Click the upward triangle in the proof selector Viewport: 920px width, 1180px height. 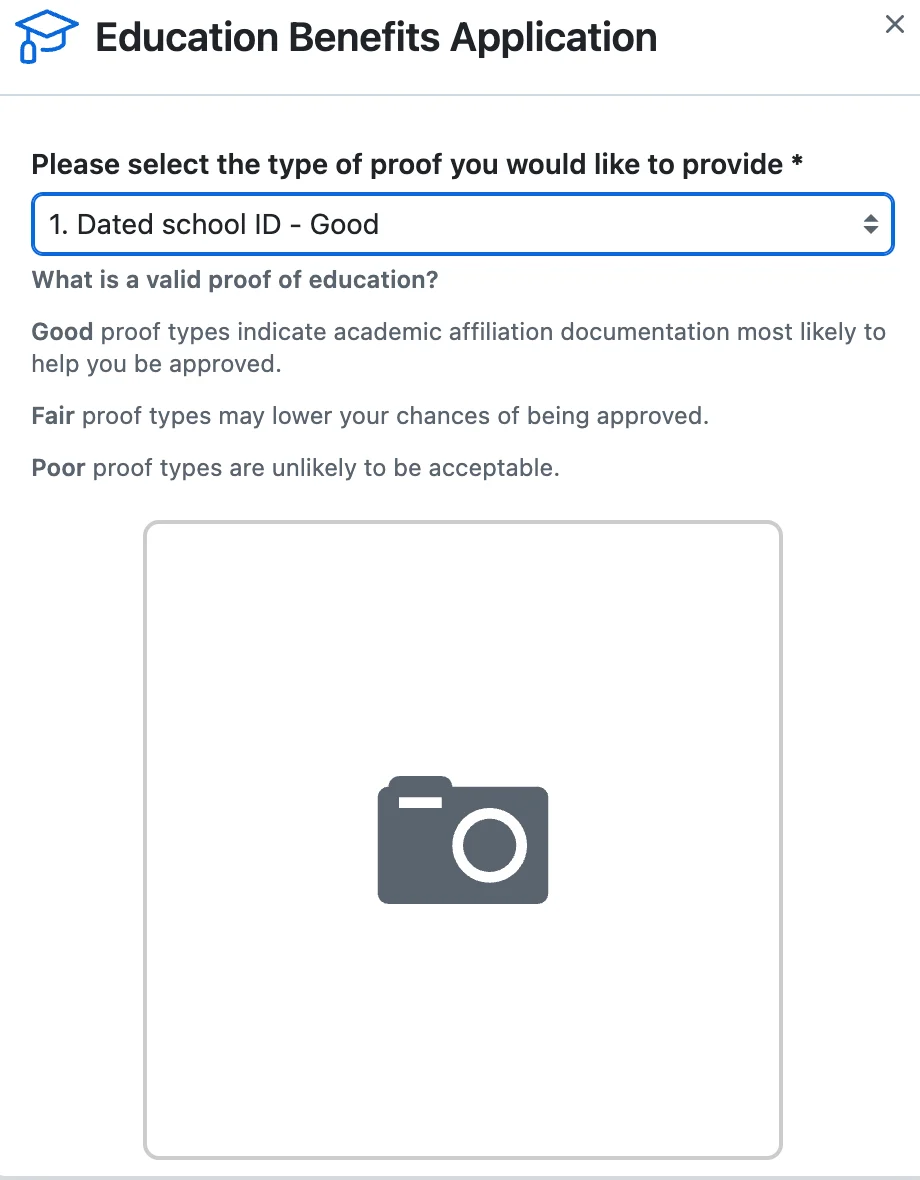[x=870, y=218]
